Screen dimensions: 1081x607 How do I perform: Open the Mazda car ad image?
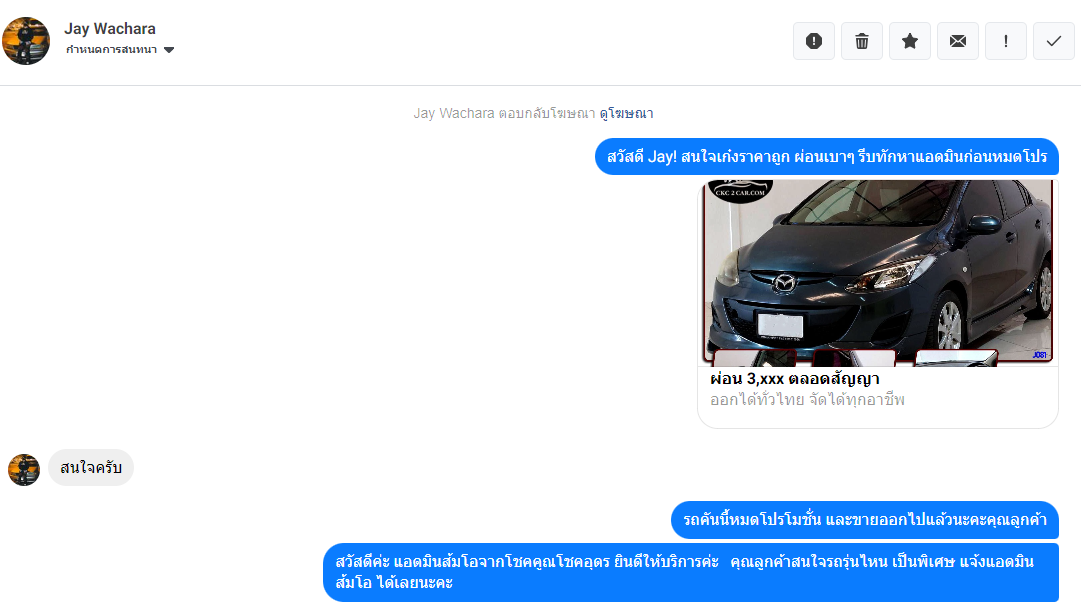coord(878,272)
